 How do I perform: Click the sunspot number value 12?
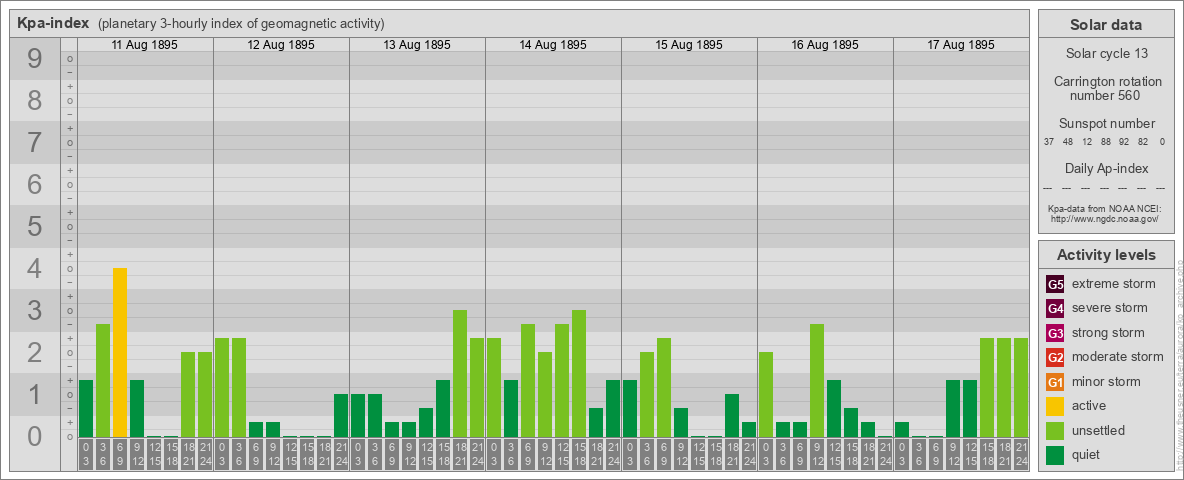coord(1087,142)
